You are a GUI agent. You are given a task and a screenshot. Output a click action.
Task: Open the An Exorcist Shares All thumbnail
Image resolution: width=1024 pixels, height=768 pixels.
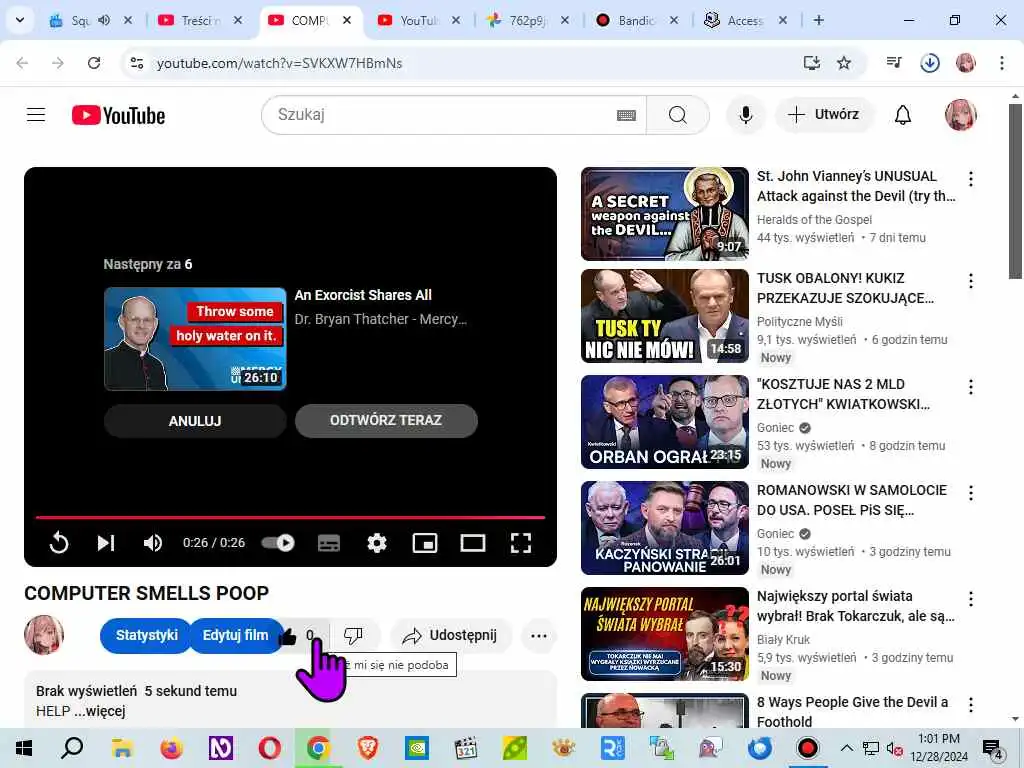[195, 338]
